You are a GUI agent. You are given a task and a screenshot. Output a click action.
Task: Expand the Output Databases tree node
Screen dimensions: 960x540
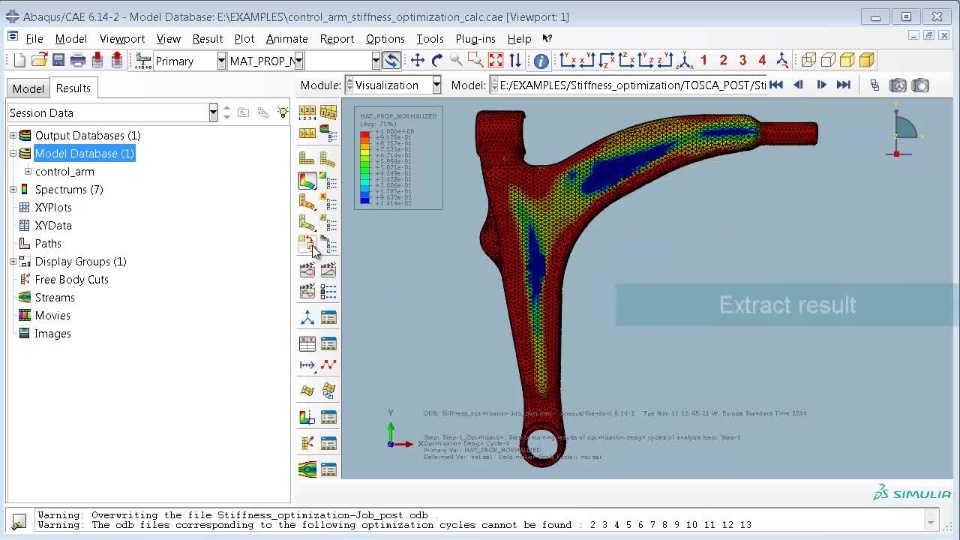pos(13,135)
